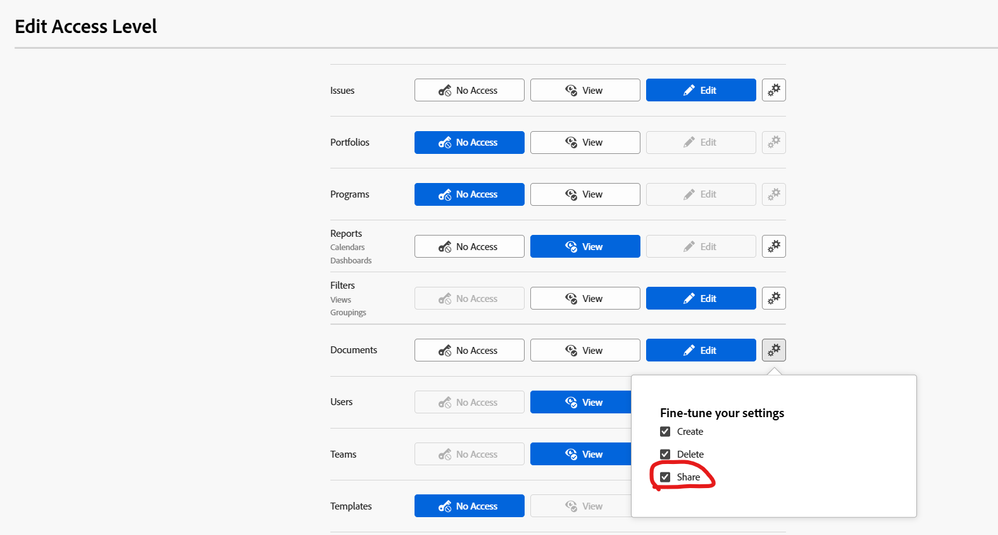Select View for Filters row
The width and height of the screenshot is (998, 535).
click(x=585, y=298)
